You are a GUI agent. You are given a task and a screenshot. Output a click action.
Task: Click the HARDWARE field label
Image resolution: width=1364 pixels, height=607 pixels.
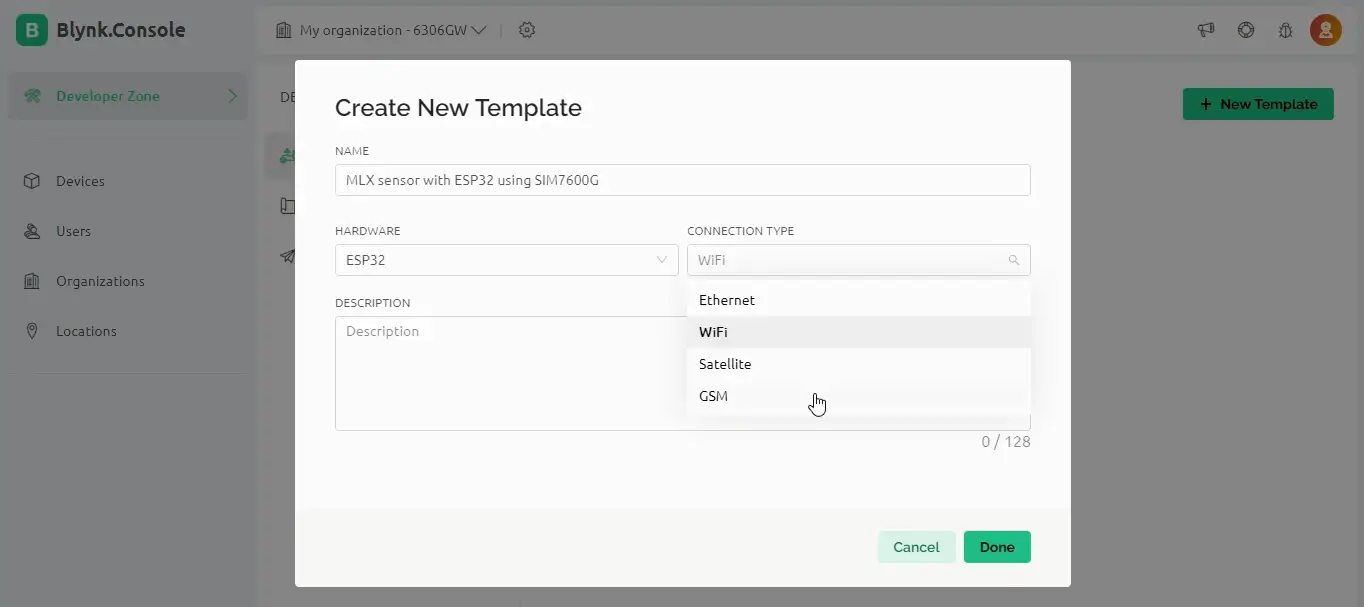tap(367, 231)
